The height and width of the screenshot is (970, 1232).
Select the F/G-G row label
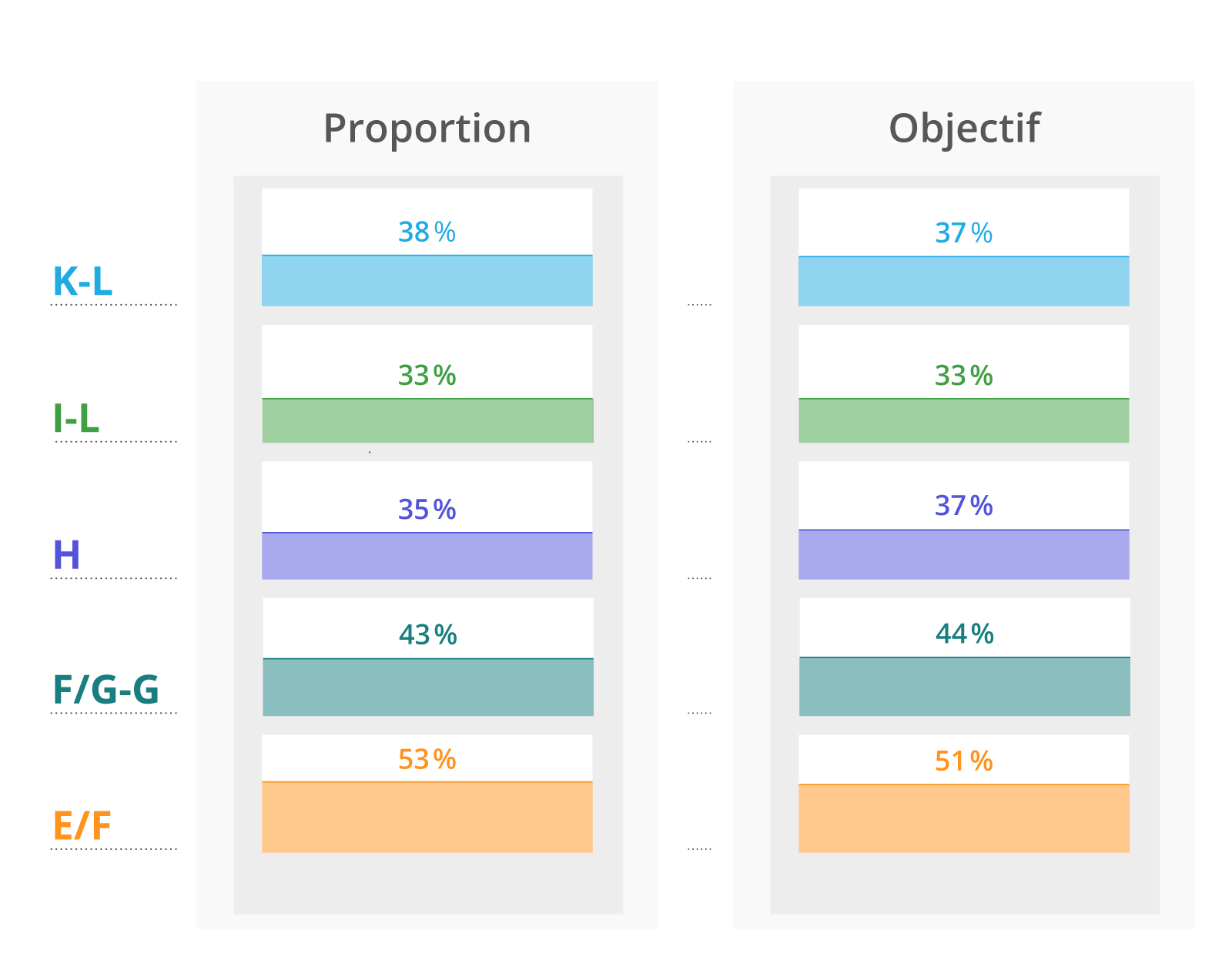(x=105, y=690)
